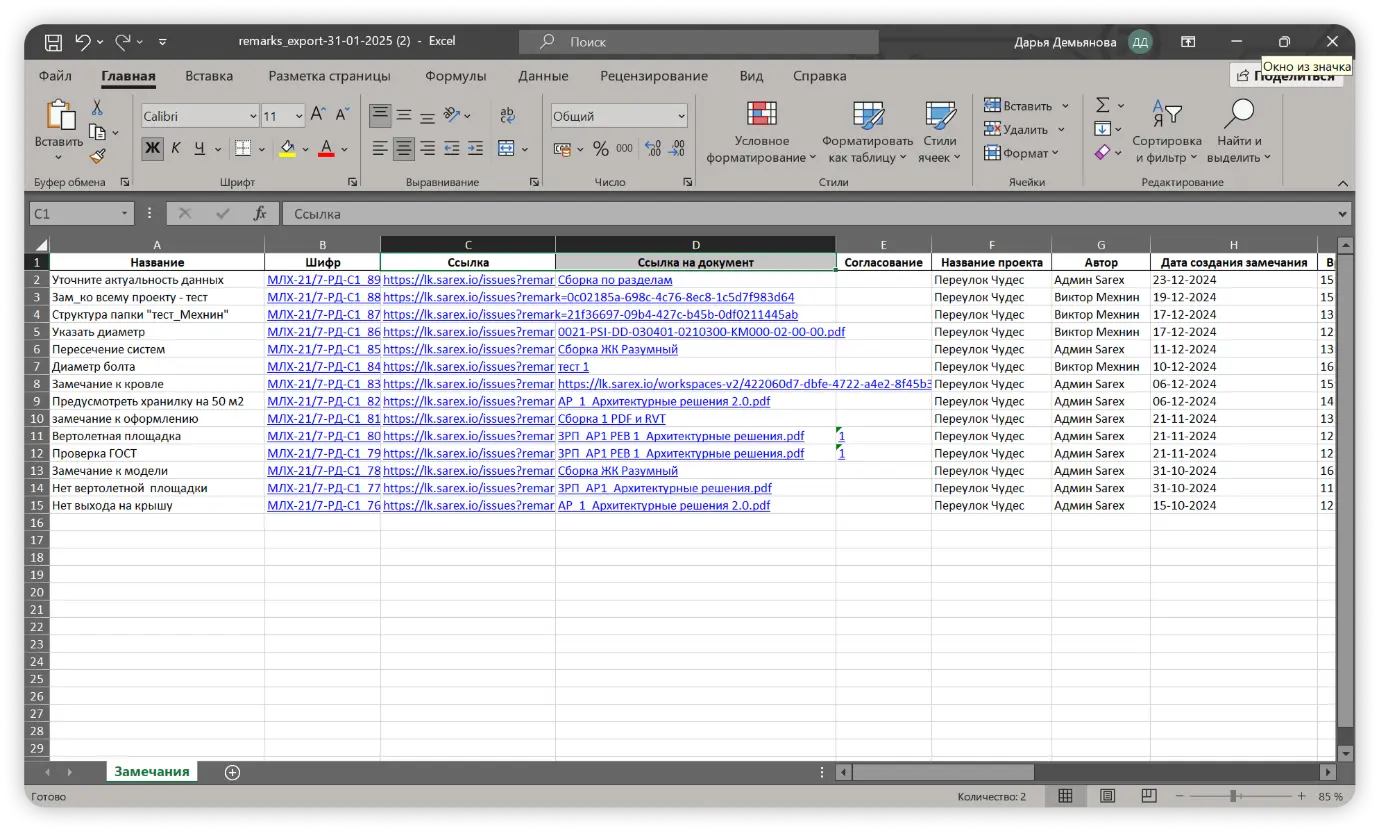This screenshot has width=1379, height=831.
Task: Apply the red font color
Action: click(x=325, y=149)
